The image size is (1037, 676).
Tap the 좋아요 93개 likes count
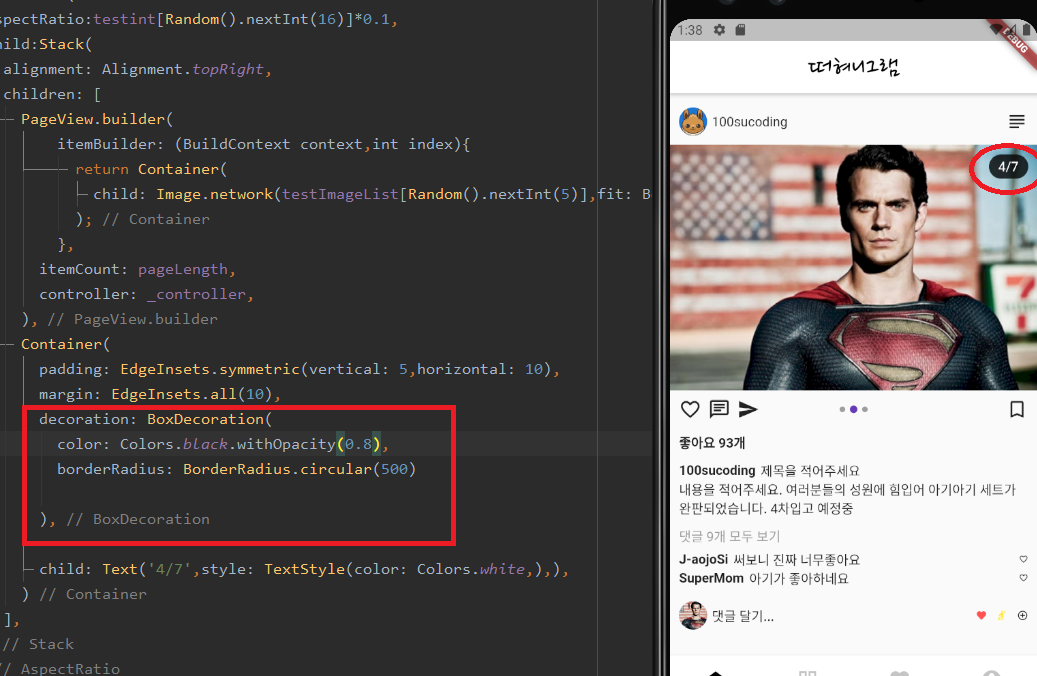[x=712, y=443]
